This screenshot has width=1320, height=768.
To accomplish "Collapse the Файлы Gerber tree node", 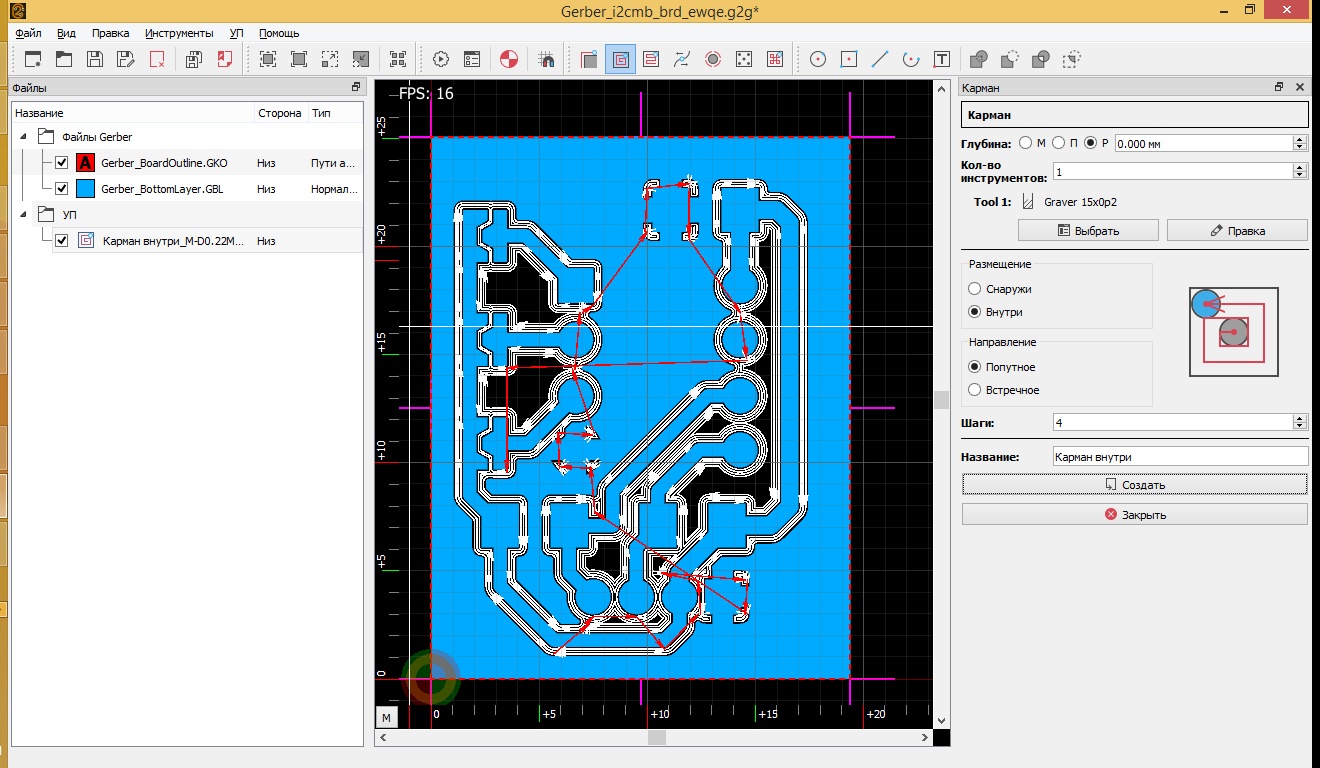I will [x=22, y=137].
